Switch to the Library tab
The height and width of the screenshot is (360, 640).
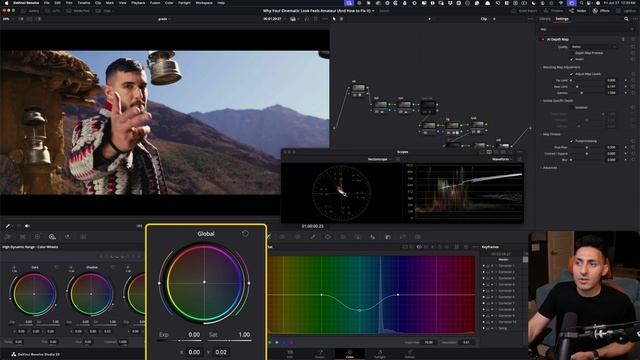(545, 19)
